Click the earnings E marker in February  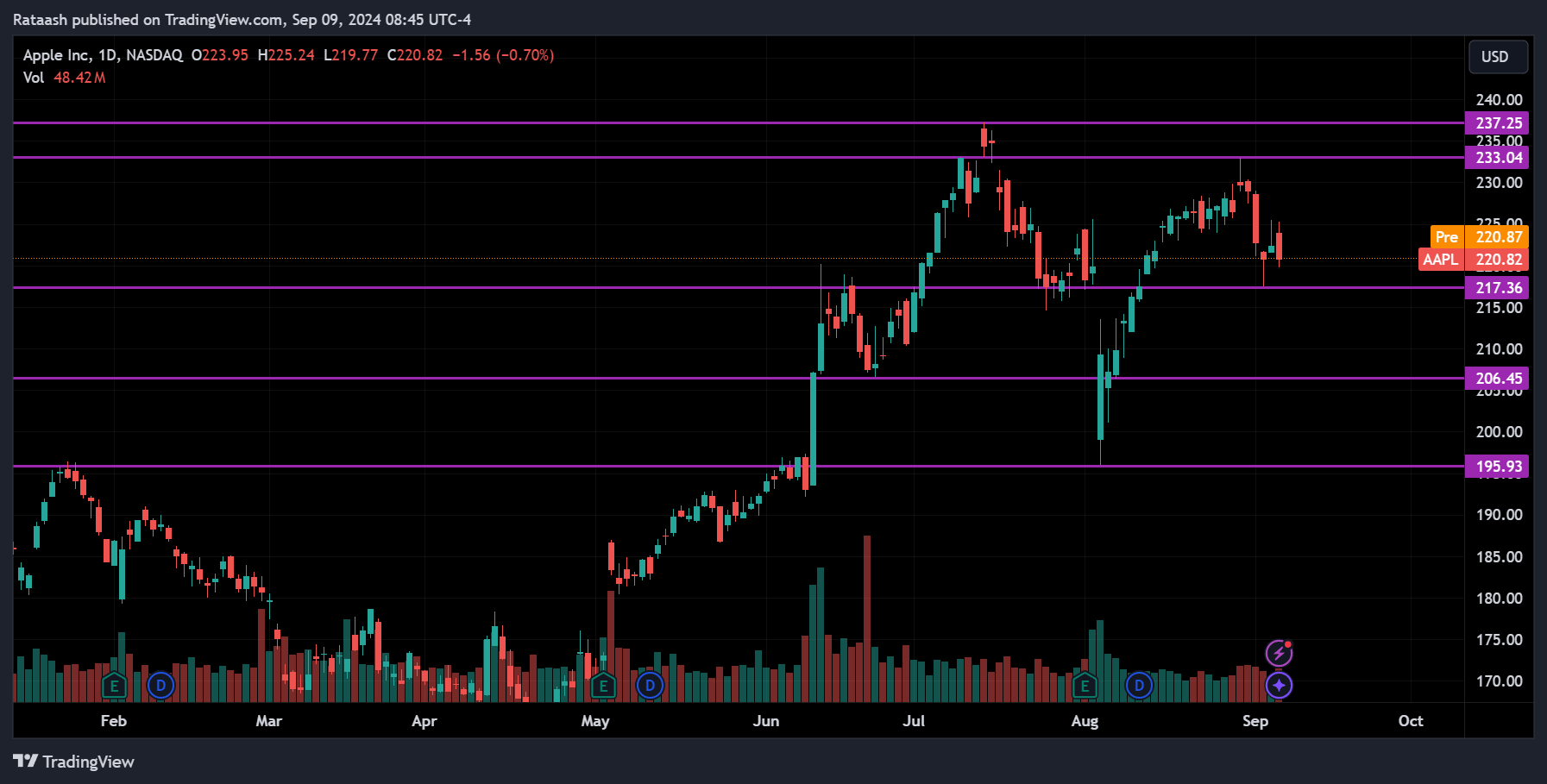point(114,687)
